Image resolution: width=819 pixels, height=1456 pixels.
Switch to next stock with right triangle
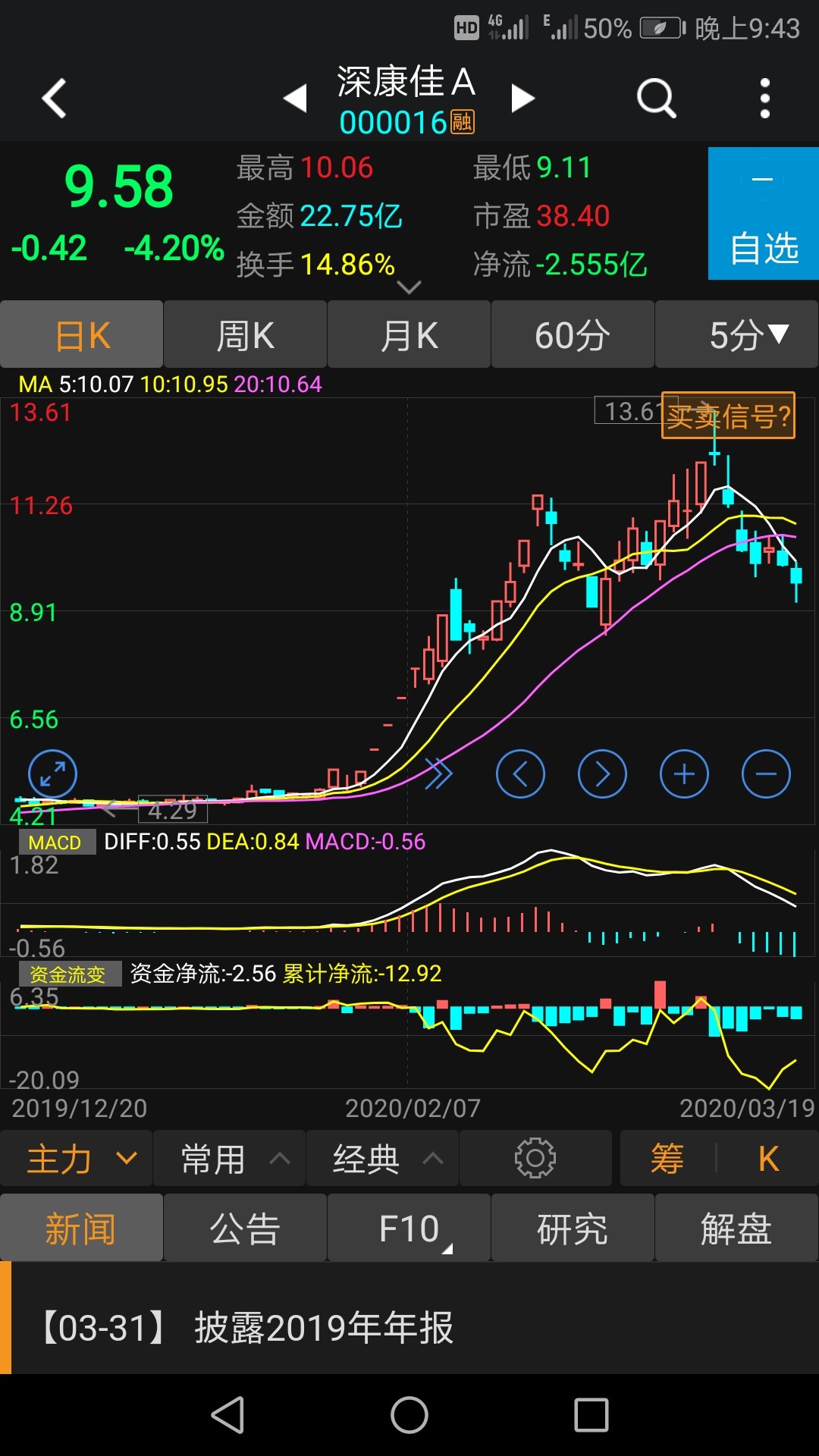pyautogui.click(x=522, y=98)
